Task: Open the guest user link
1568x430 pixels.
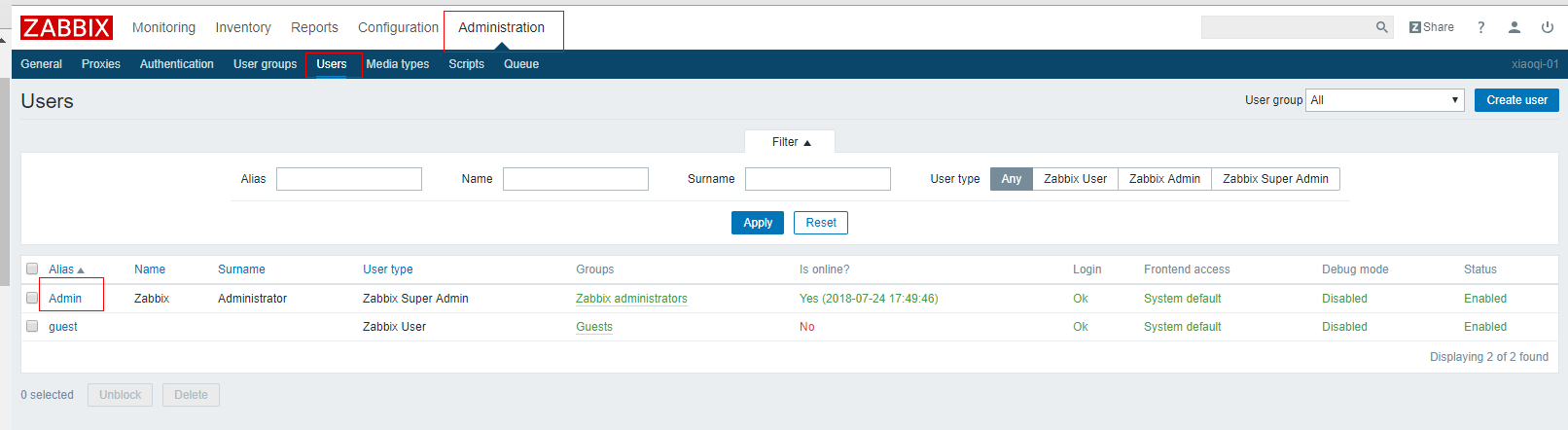Action: click(x=63, y=327)
